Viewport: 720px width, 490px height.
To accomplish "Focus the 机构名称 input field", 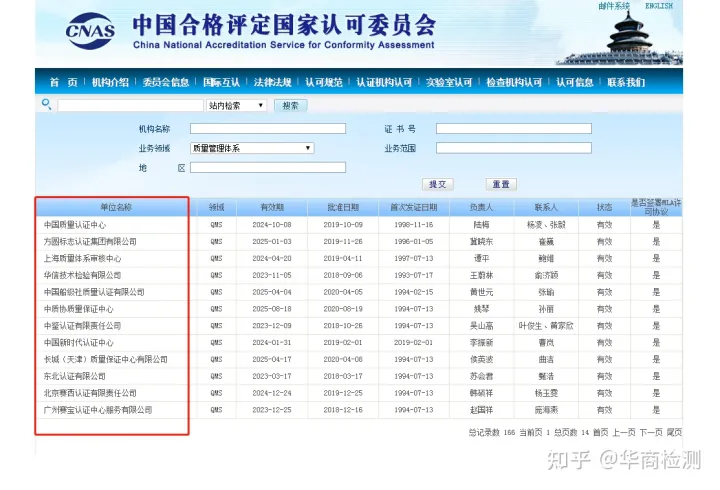I will (268, 129).
